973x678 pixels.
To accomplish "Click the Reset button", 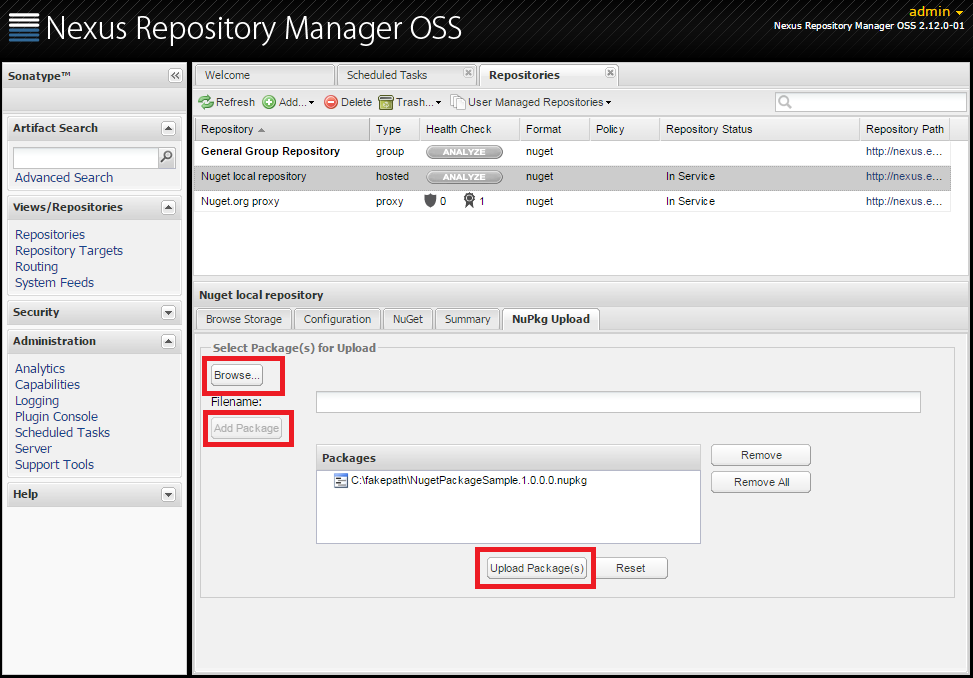I will [630, 568].
